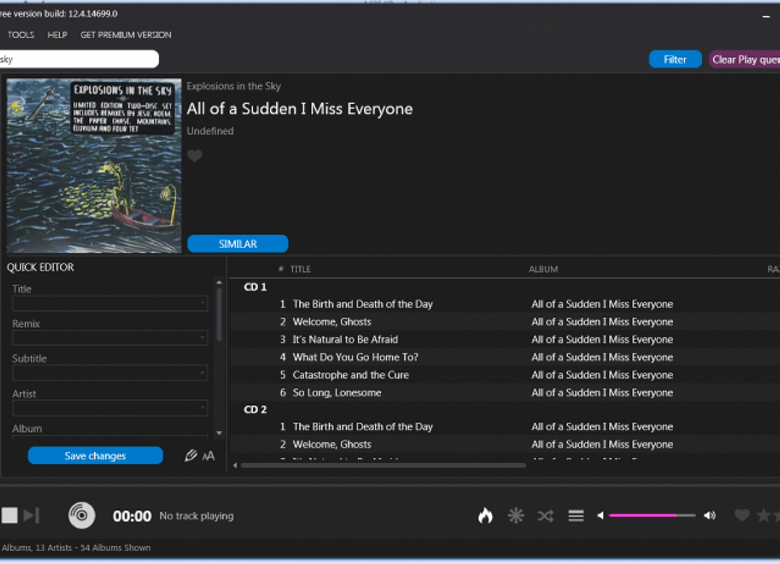The height and width of the screenshot is (564, 780).
Task: Click the Filter button
Action: [675, 59]
